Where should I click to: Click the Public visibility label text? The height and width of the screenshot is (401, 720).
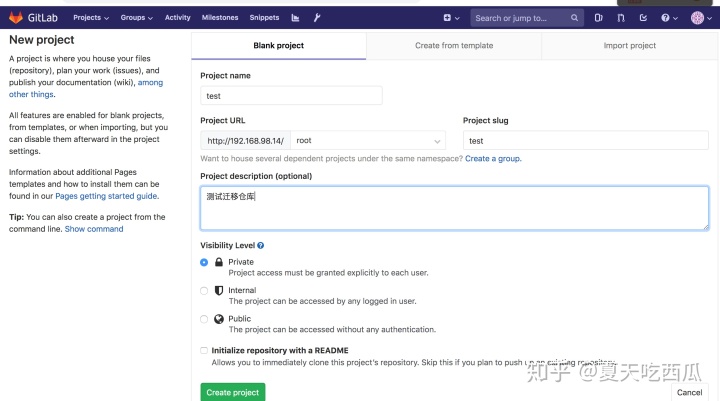240,319
